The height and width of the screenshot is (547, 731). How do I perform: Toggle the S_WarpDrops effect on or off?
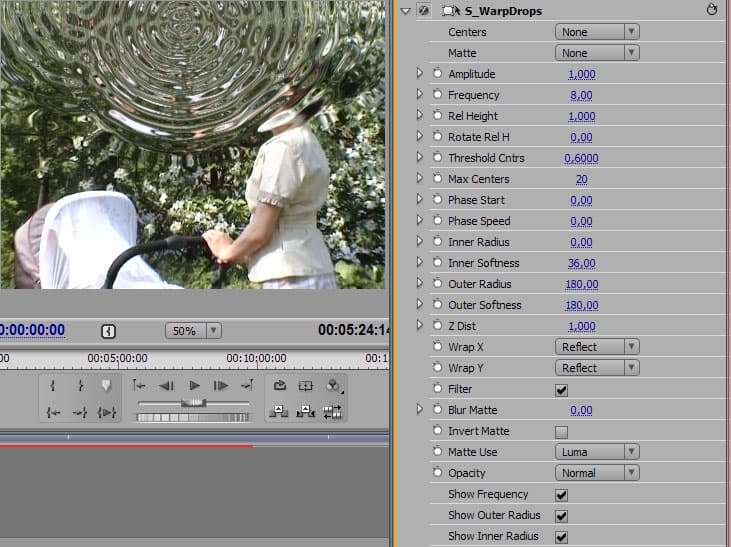click(424, 10)
